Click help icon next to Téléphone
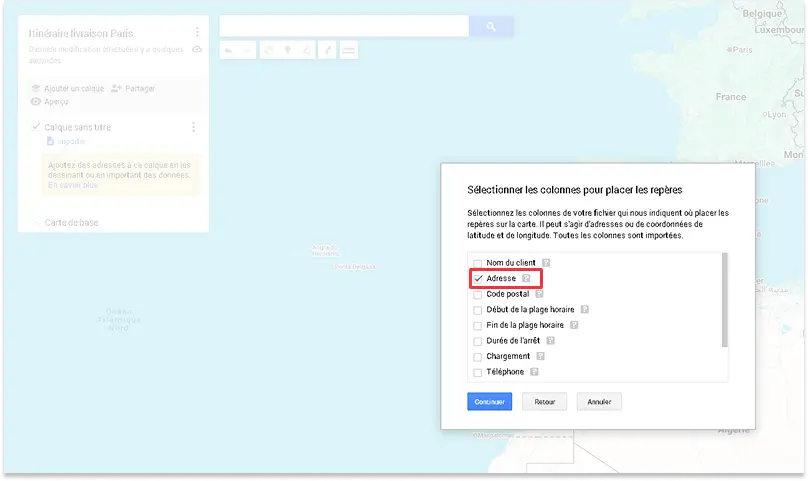The width and height of the screenshot is (808, 481). coord(534,372)
